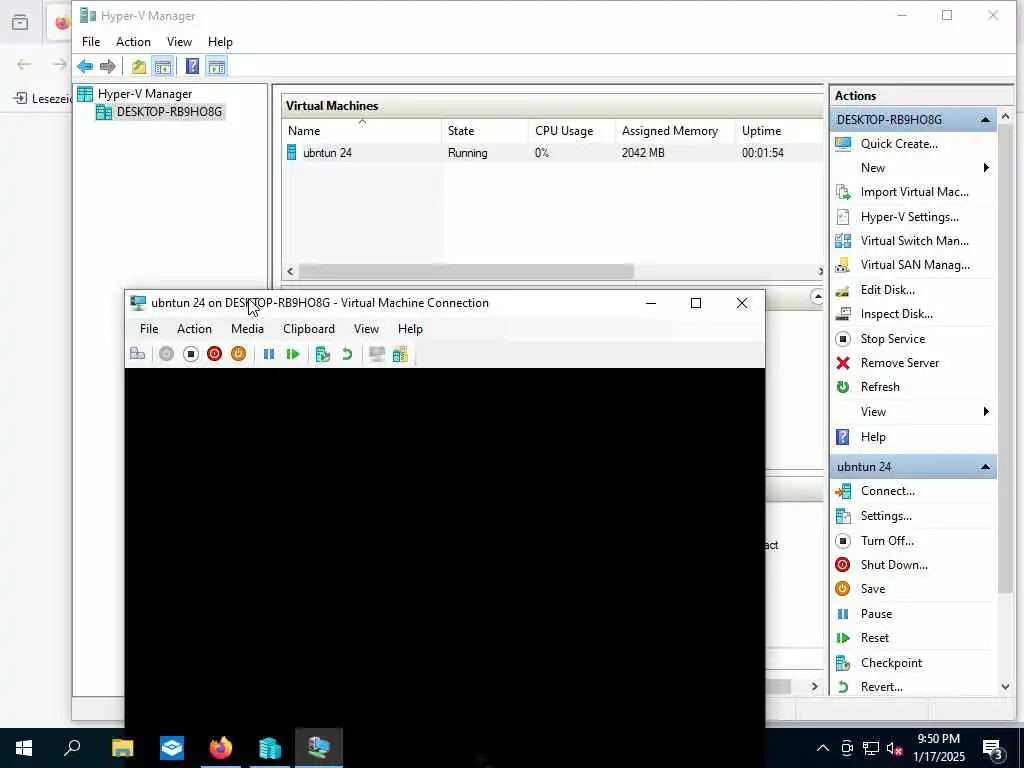The height and width of the screenshot is (768, 1024).
Task: Click collapse chevron on Checkpoints panel header
Action: tap(816, 297)
